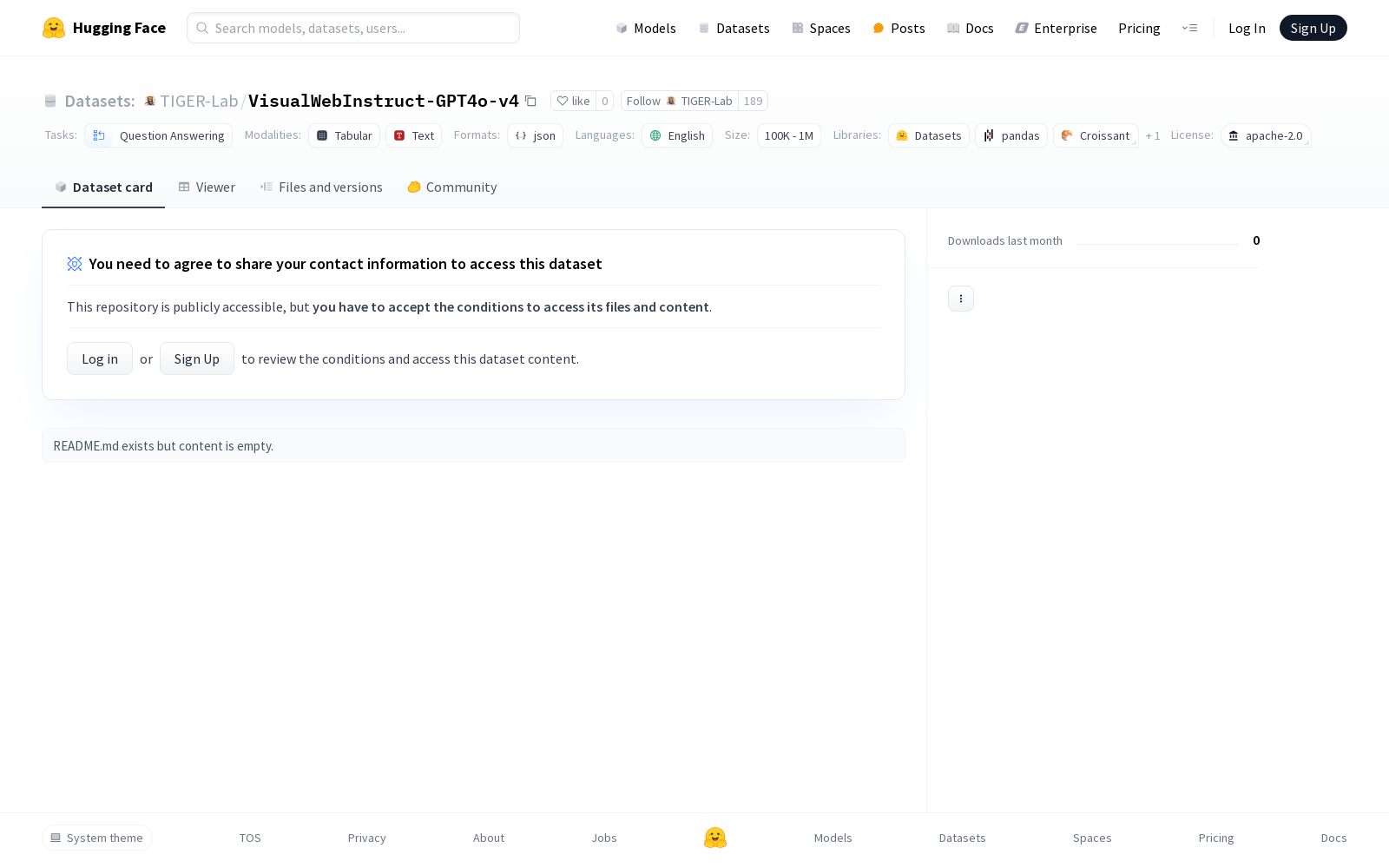The width and height of the screenshot is (1389, 868).
Task: Open Datasets in top navigation
Action: click(x=734, y=28)
